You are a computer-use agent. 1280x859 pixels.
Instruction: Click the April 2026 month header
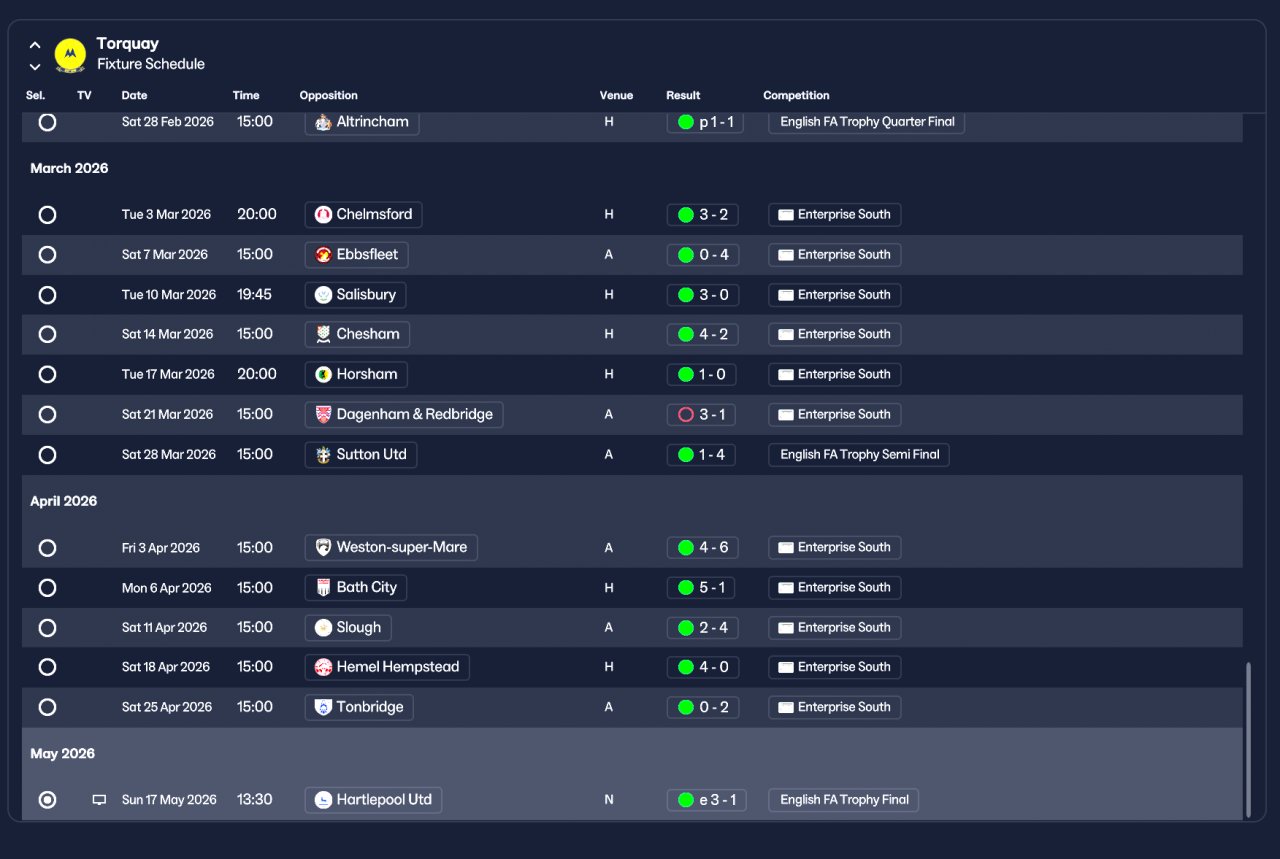coord(64,502)
